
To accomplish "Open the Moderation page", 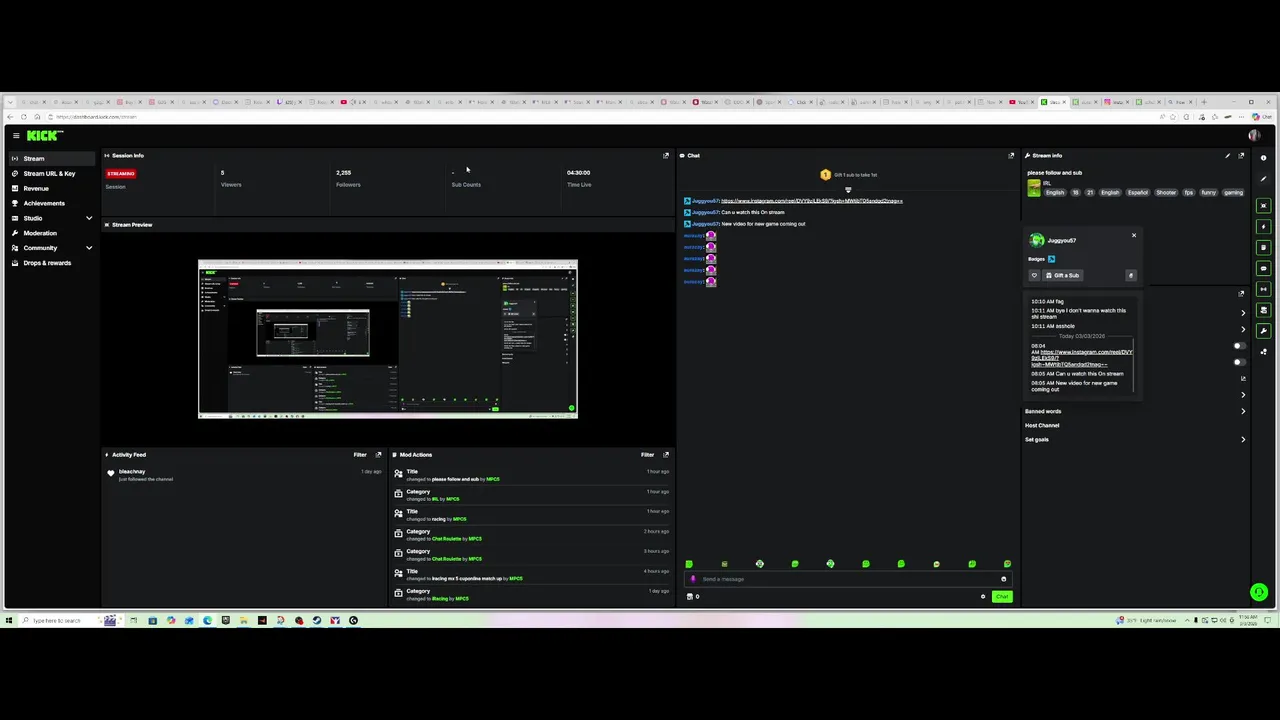I will point(52,233).
